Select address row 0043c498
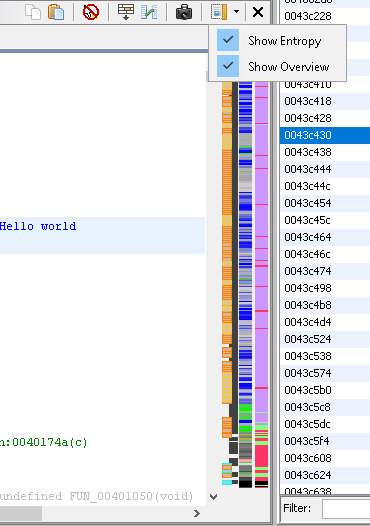Viewport: 370px width, 526px height. pos(325,288)
